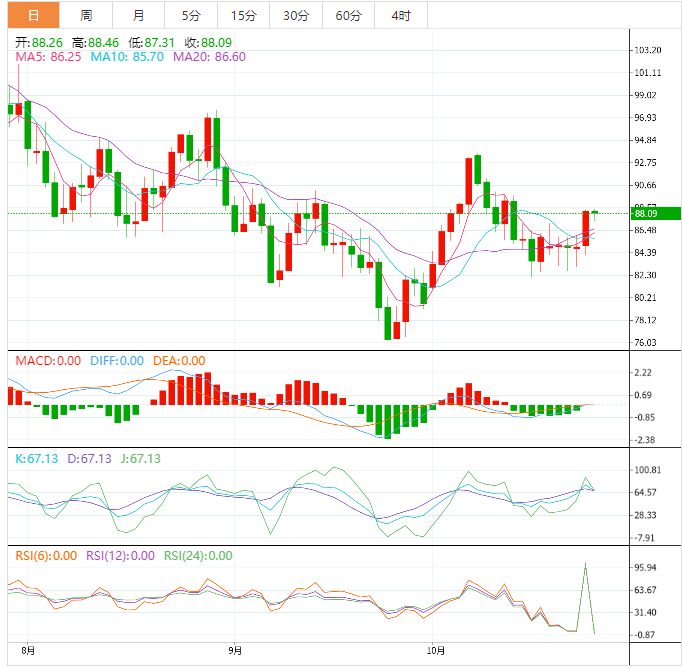Open the 5分 interval tab
The width and height of the screenshot is (682, 668).
pos(191,15)
